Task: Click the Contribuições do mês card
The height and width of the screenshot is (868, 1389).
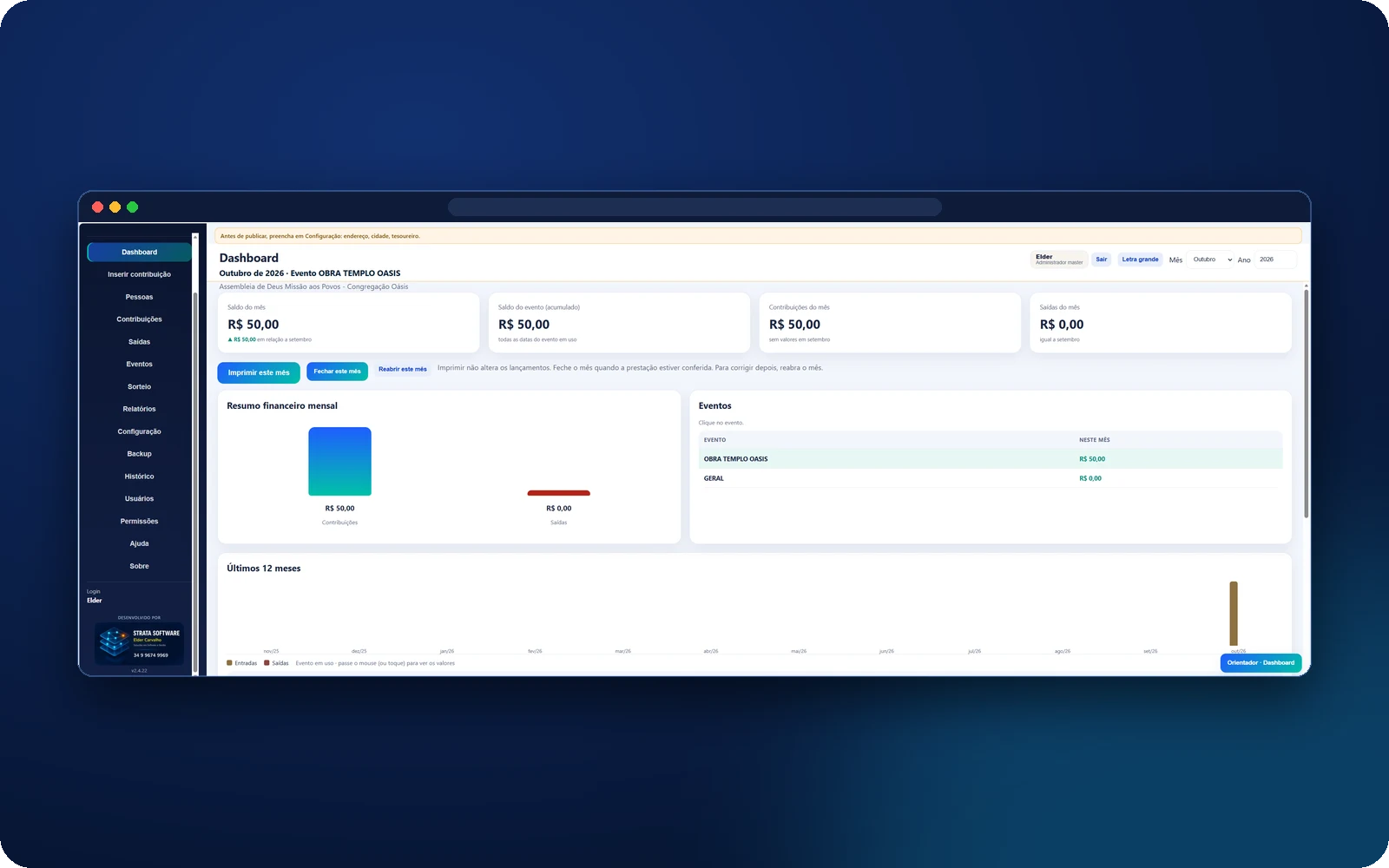Action: (x=890, y=323)
